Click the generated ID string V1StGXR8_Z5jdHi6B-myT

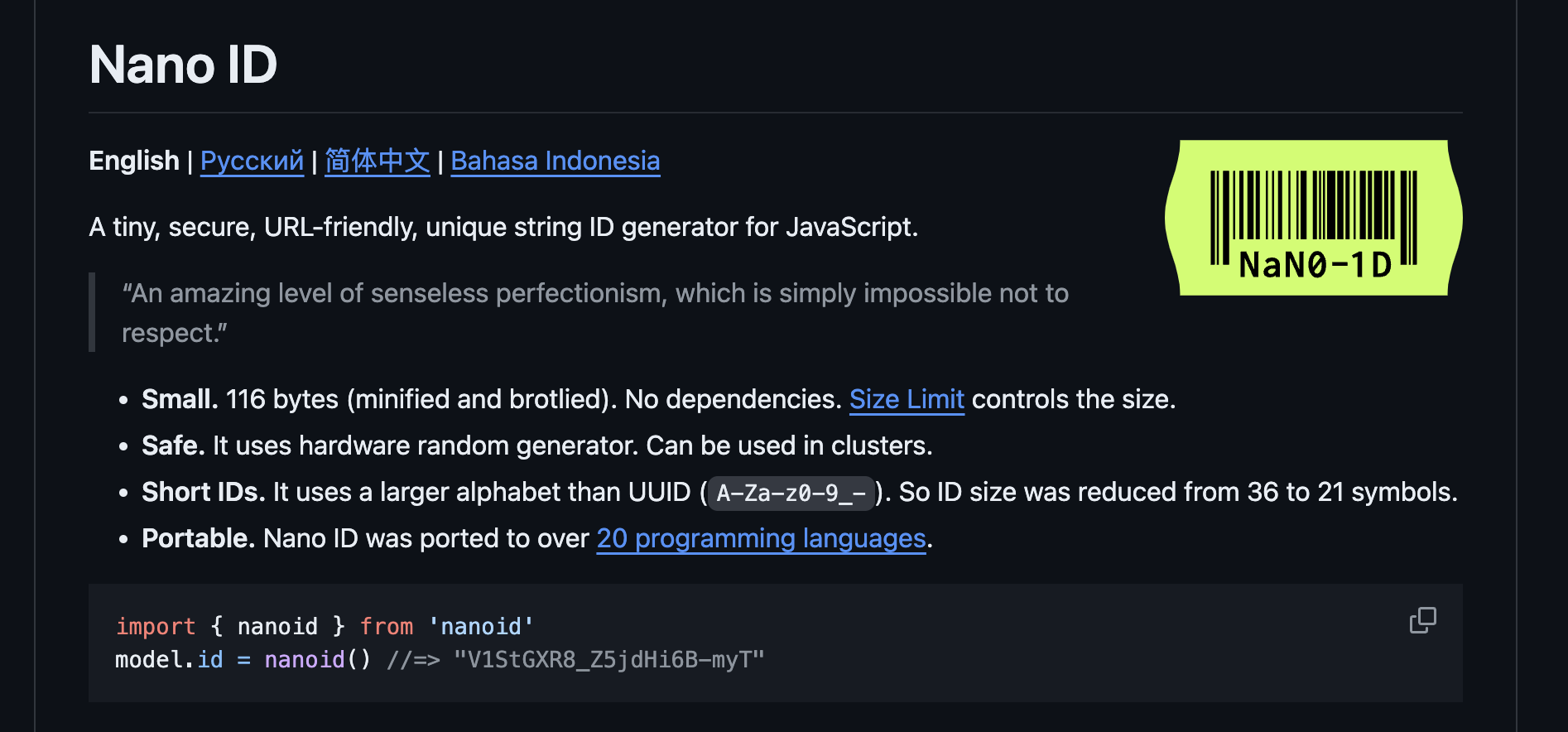[608, 660]
